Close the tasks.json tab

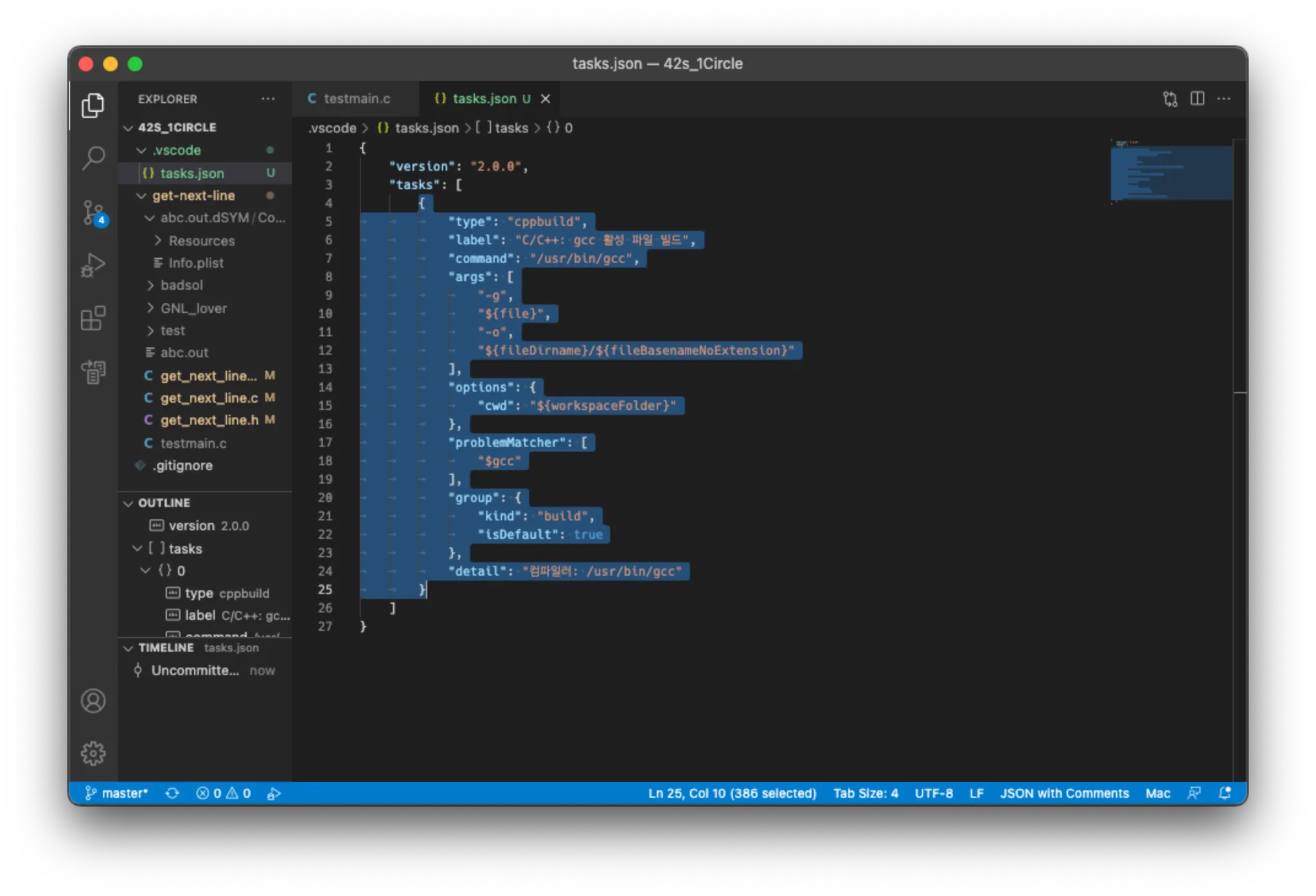pyautogui.click(x=546, y=99)
